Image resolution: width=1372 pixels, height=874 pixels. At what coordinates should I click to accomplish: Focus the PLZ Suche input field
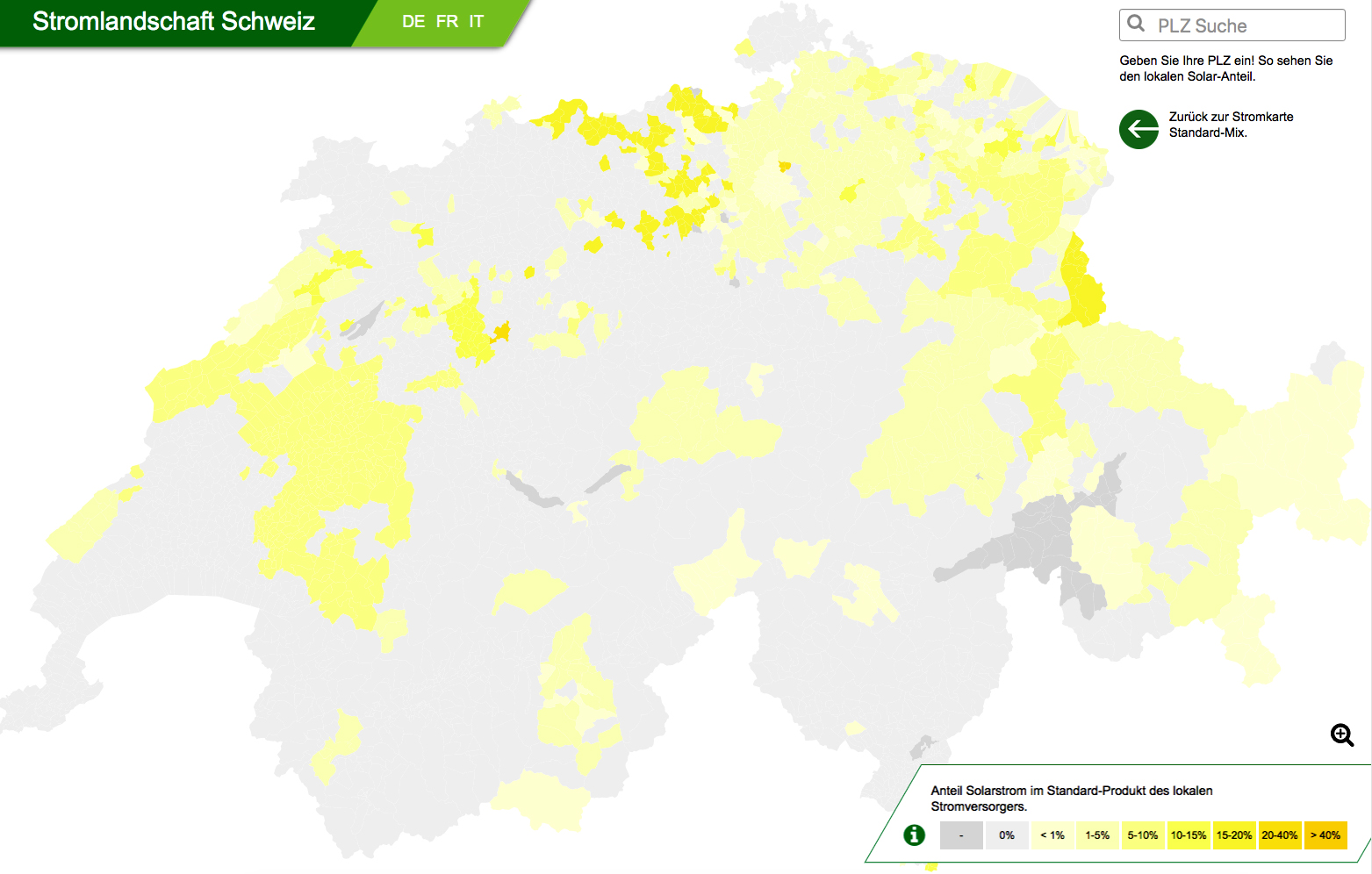click(1232, 25)
